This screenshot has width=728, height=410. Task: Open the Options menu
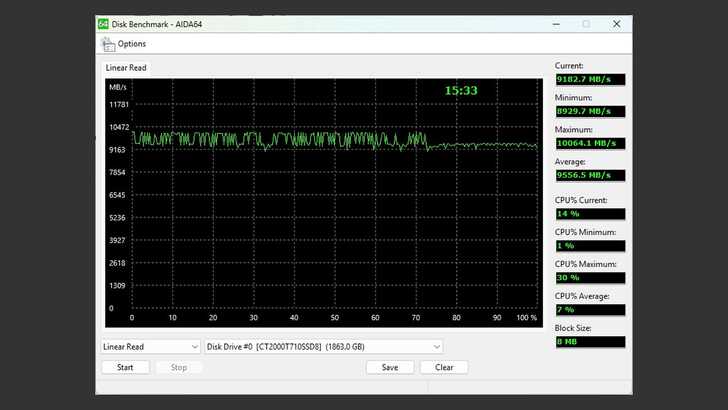tap(131, 44)
